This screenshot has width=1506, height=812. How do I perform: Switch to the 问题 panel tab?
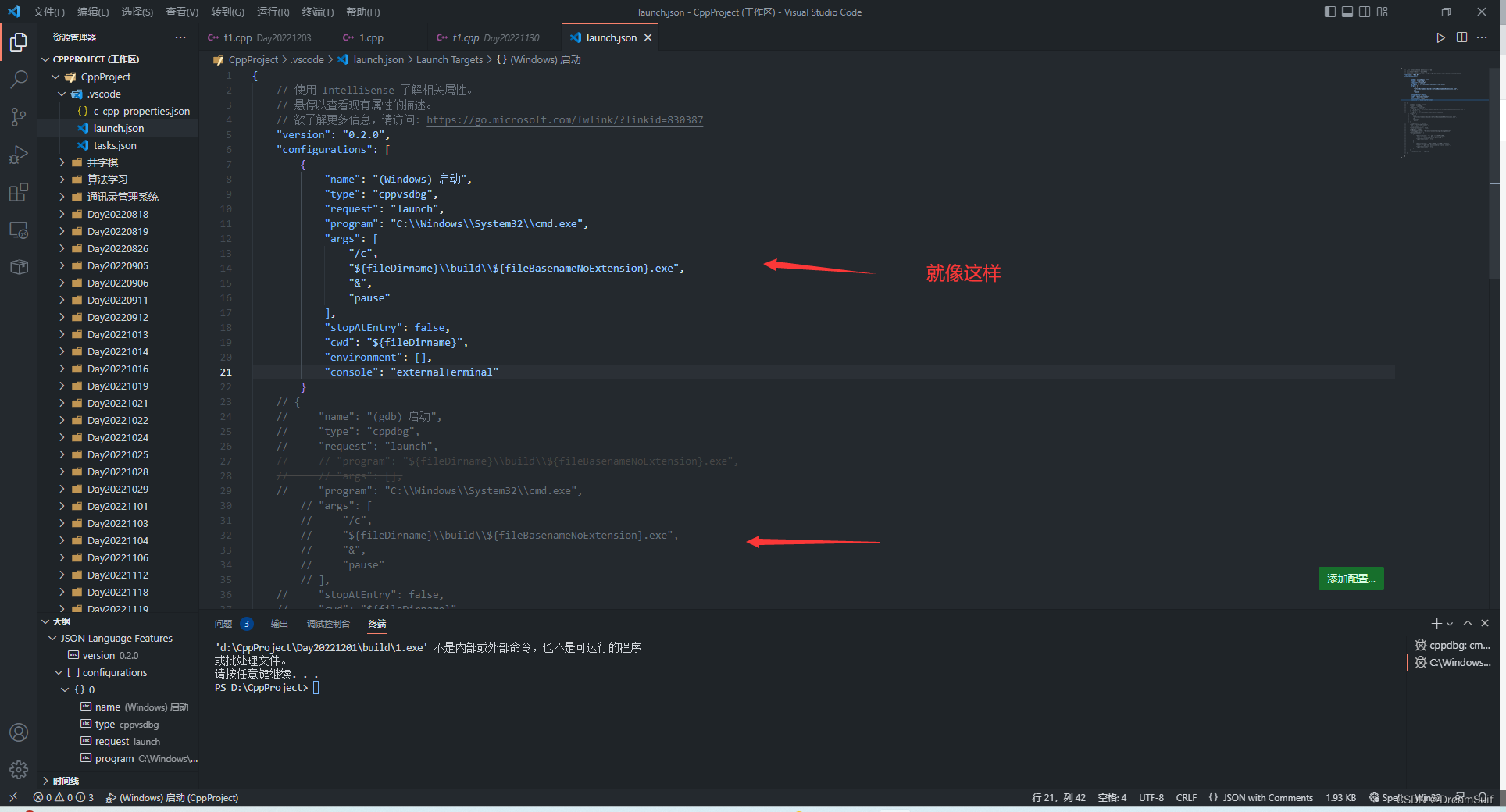pyautogui.click(x=224, y=623)
